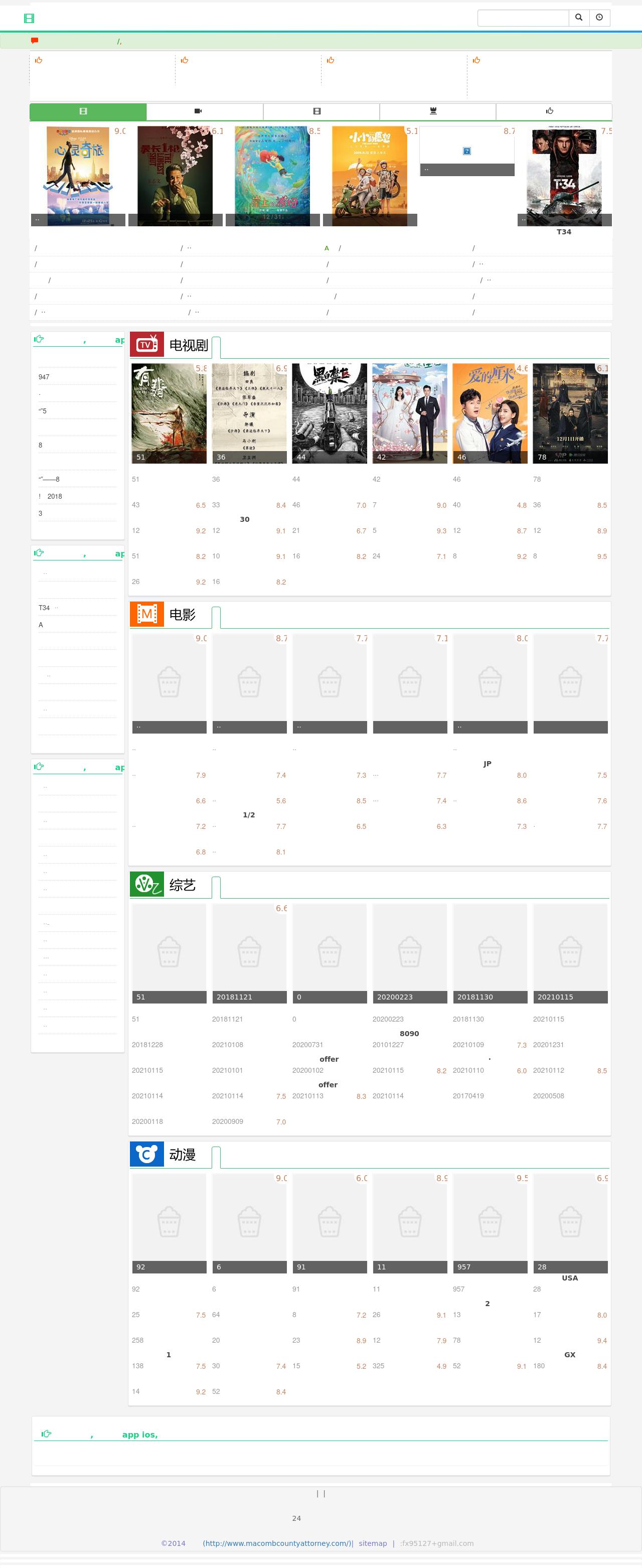Open drama poster labeled 42 with wedding couple

pos(410,413)
